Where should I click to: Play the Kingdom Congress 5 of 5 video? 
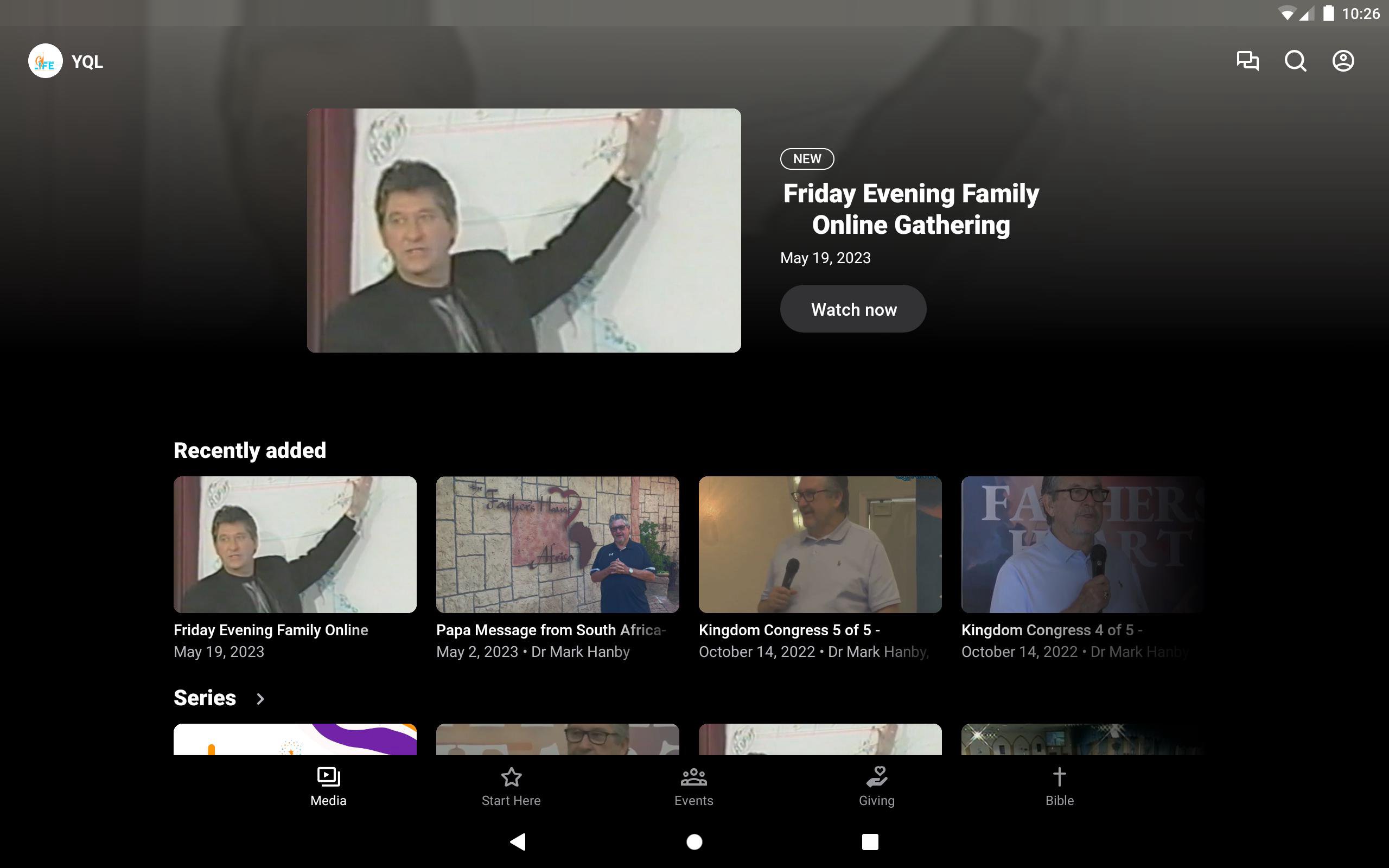point(820,544)
